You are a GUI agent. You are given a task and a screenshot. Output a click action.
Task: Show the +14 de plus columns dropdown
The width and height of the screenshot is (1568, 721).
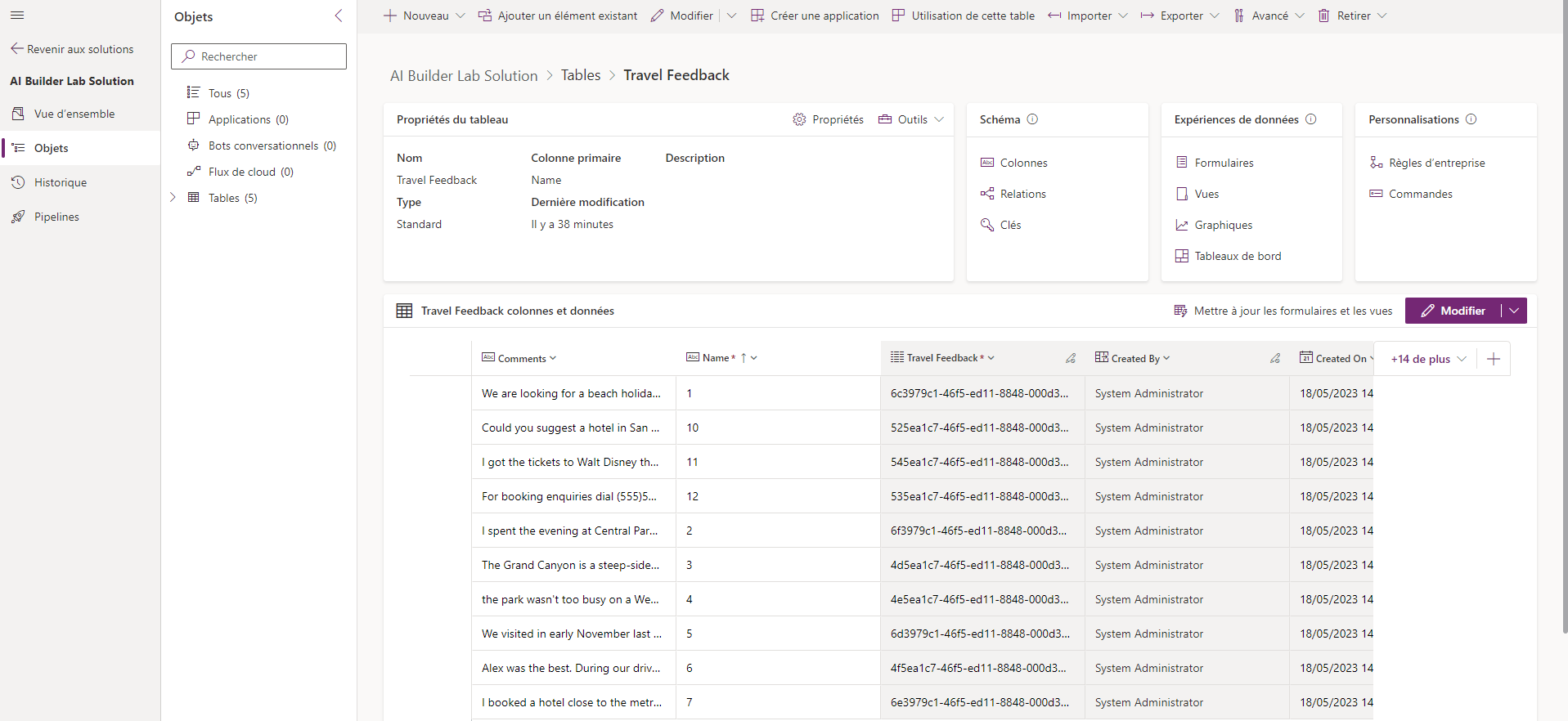(x=1428, y=359)
